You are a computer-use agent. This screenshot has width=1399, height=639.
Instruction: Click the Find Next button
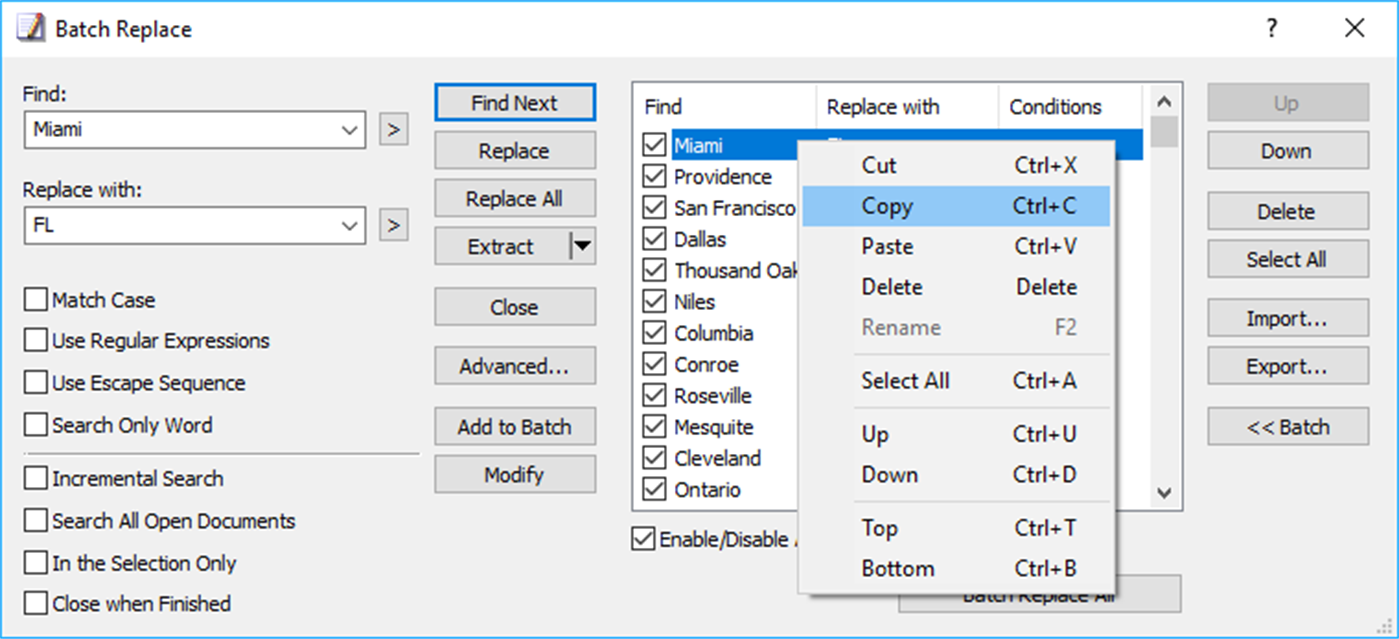point(515,101)
